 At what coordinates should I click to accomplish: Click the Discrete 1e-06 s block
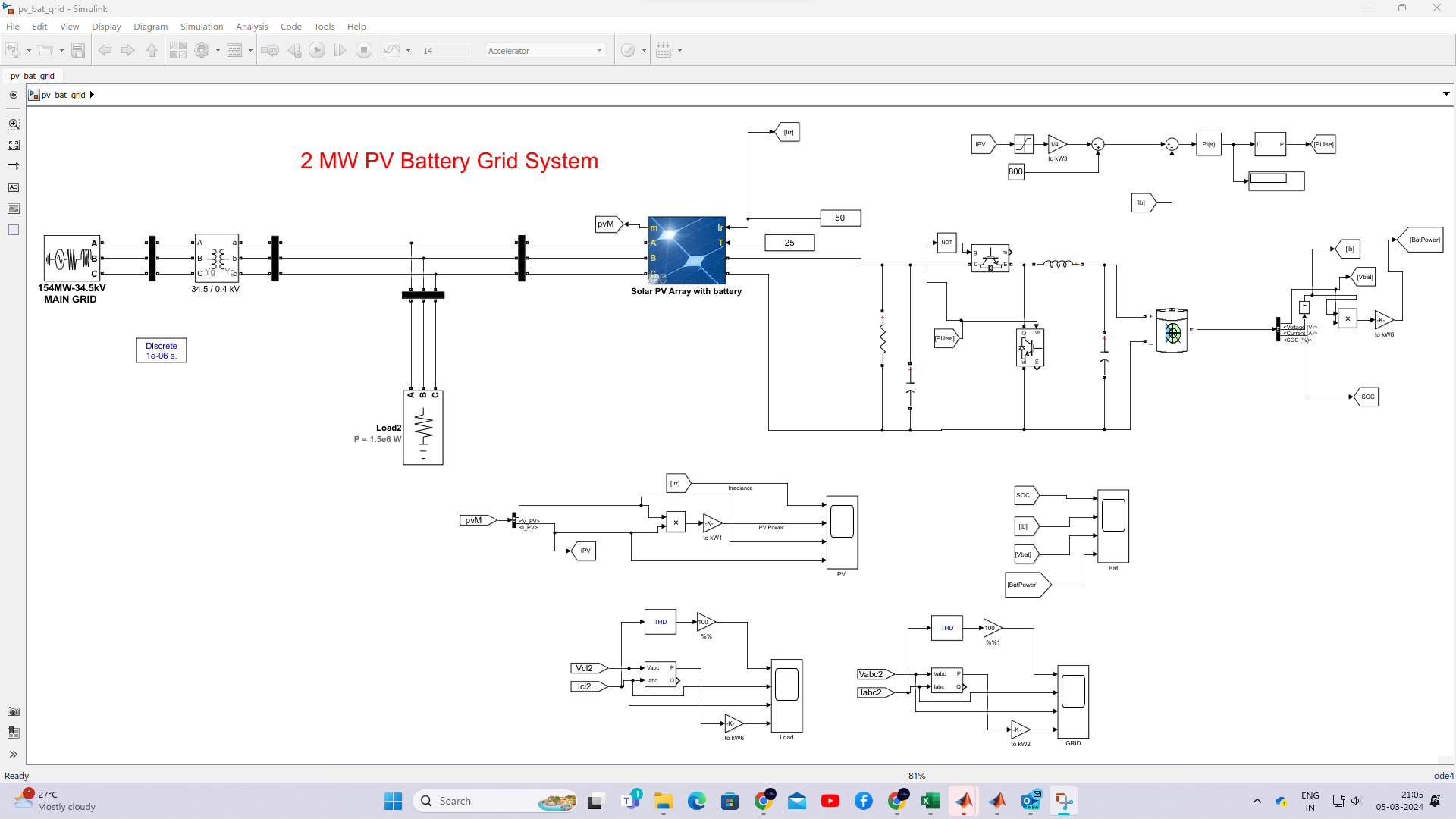[x=161, y=350]
